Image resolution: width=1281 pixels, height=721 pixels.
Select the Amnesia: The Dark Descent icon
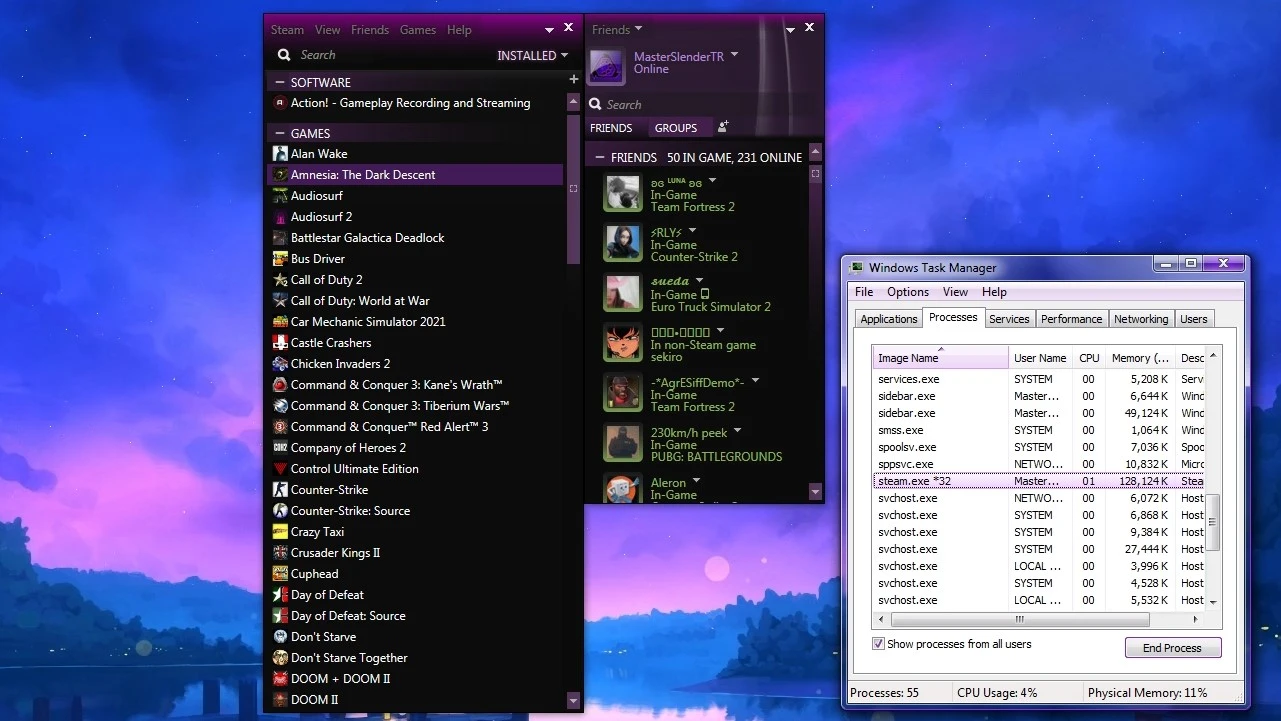(x=280, y=175)
